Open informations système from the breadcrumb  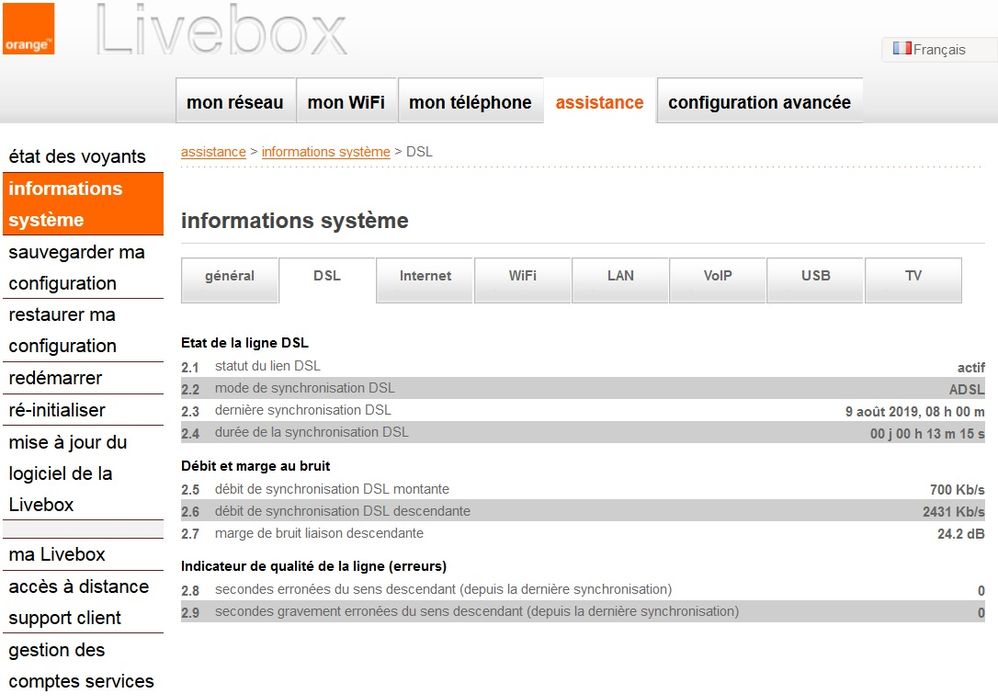(x=325, y=152)
